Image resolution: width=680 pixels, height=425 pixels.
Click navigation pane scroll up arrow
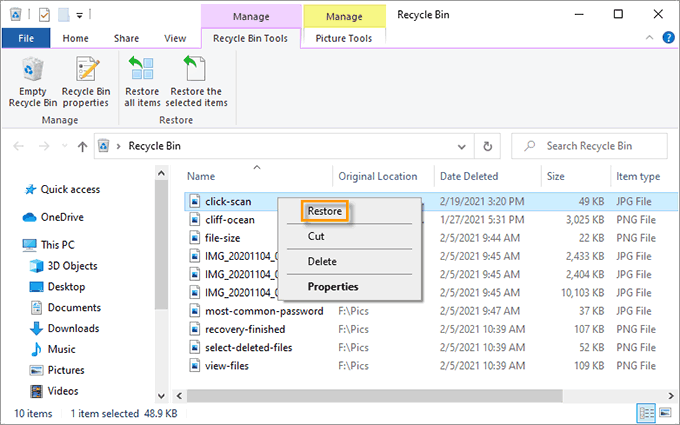161,173
